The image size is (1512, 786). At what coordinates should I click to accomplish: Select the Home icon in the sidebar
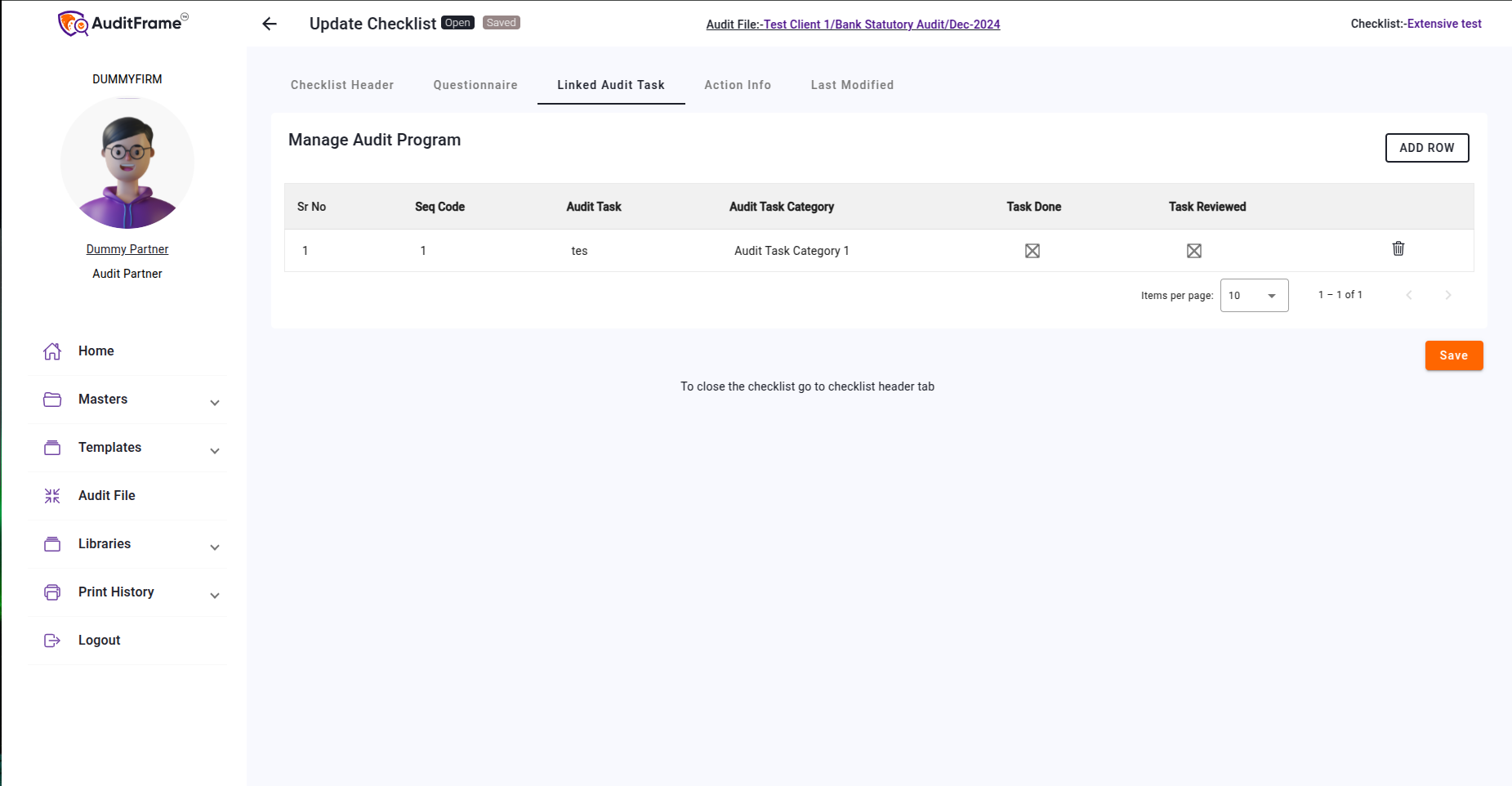[x=52, y=351]
